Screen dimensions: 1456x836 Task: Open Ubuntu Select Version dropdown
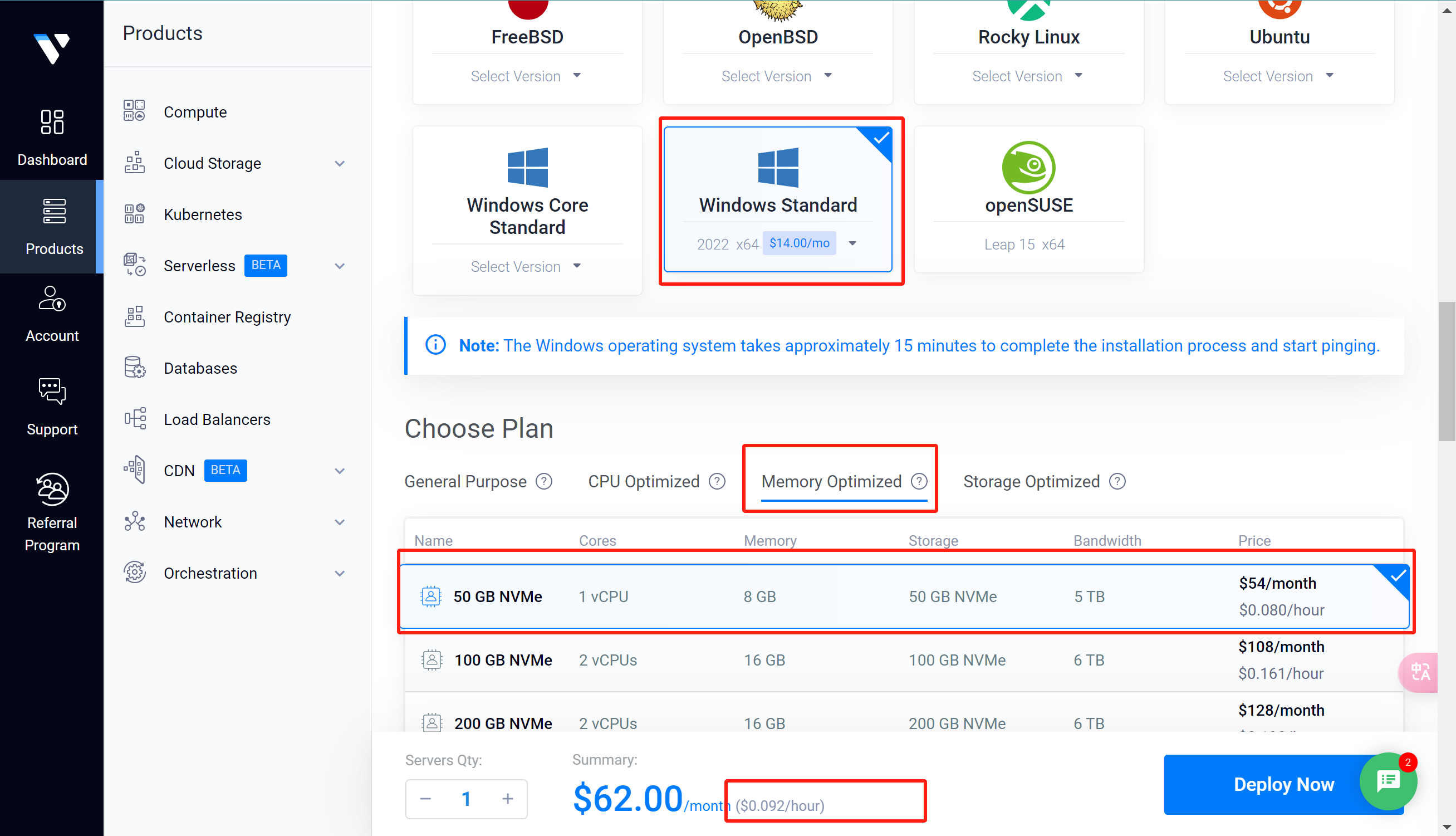(1278, 76)
